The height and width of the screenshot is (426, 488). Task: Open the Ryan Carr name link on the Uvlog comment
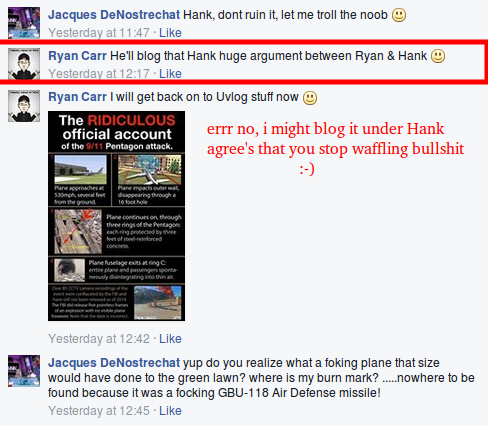pos(77,97)
